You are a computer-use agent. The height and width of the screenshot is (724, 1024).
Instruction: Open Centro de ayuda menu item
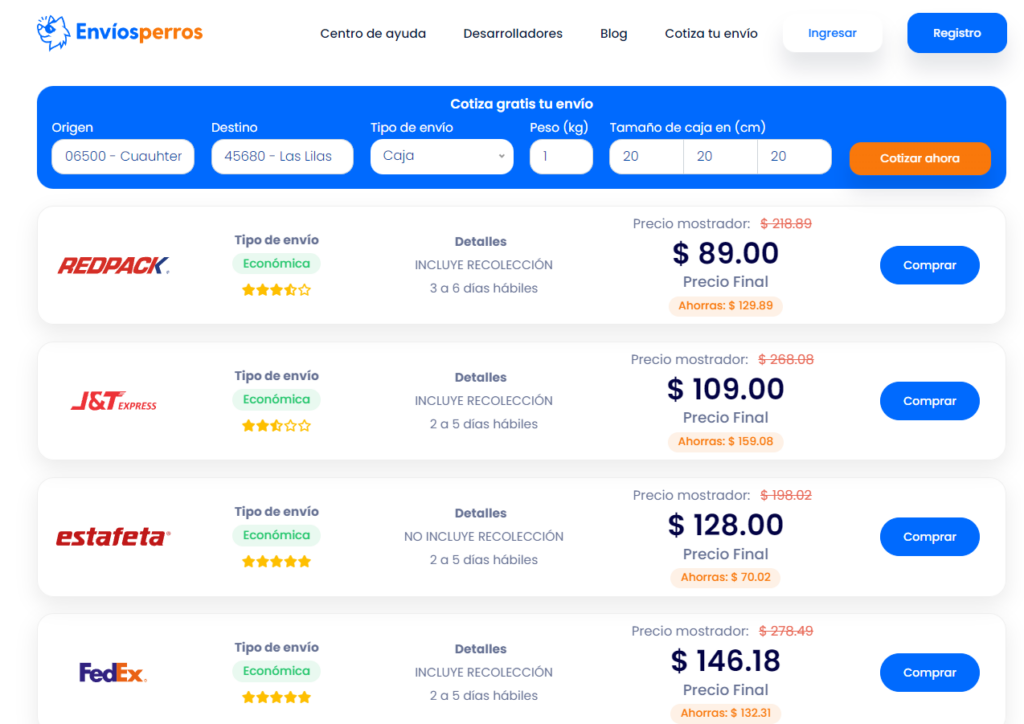click(373, 34)
